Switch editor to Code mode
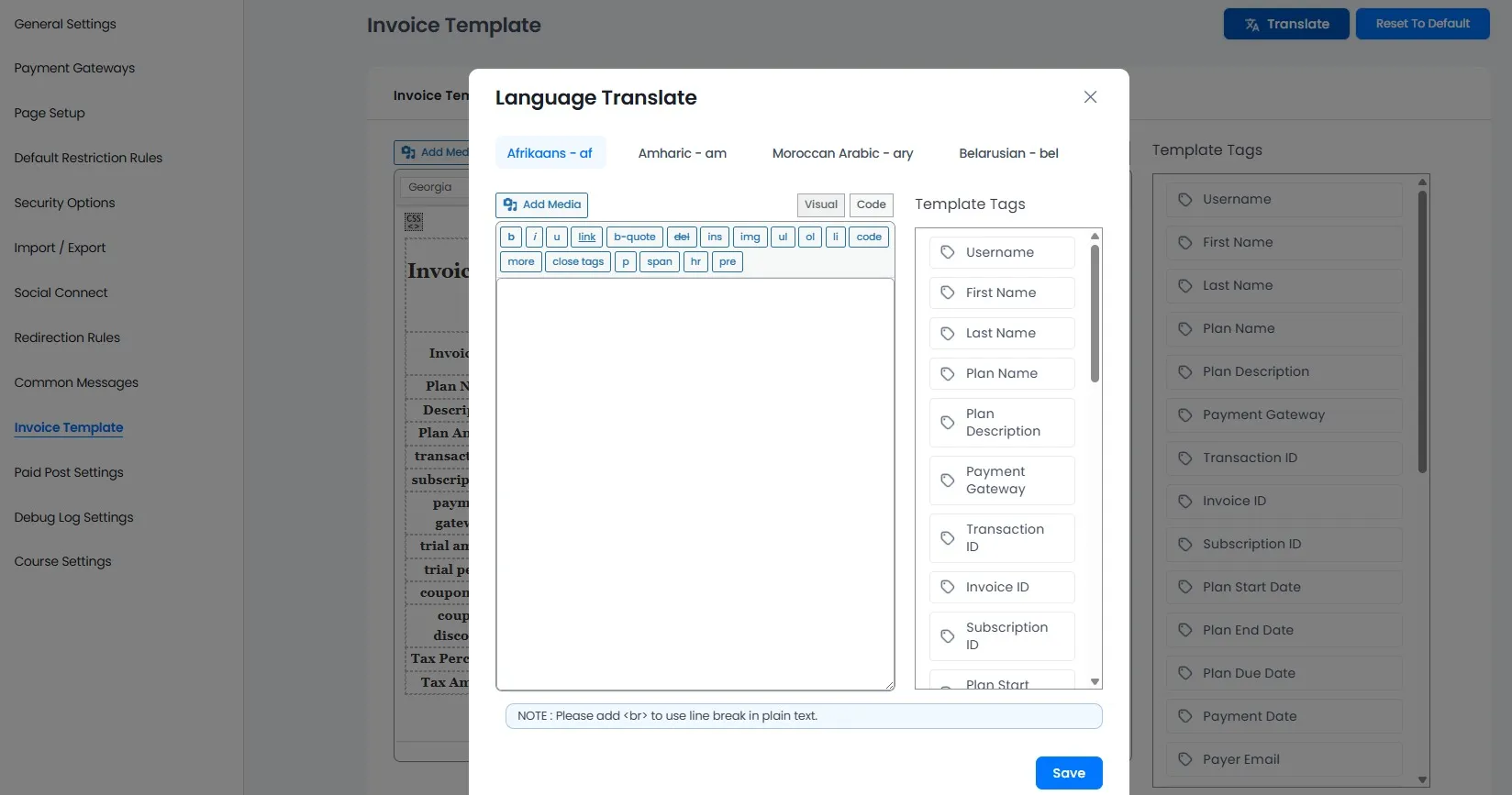 pos(871,204)
